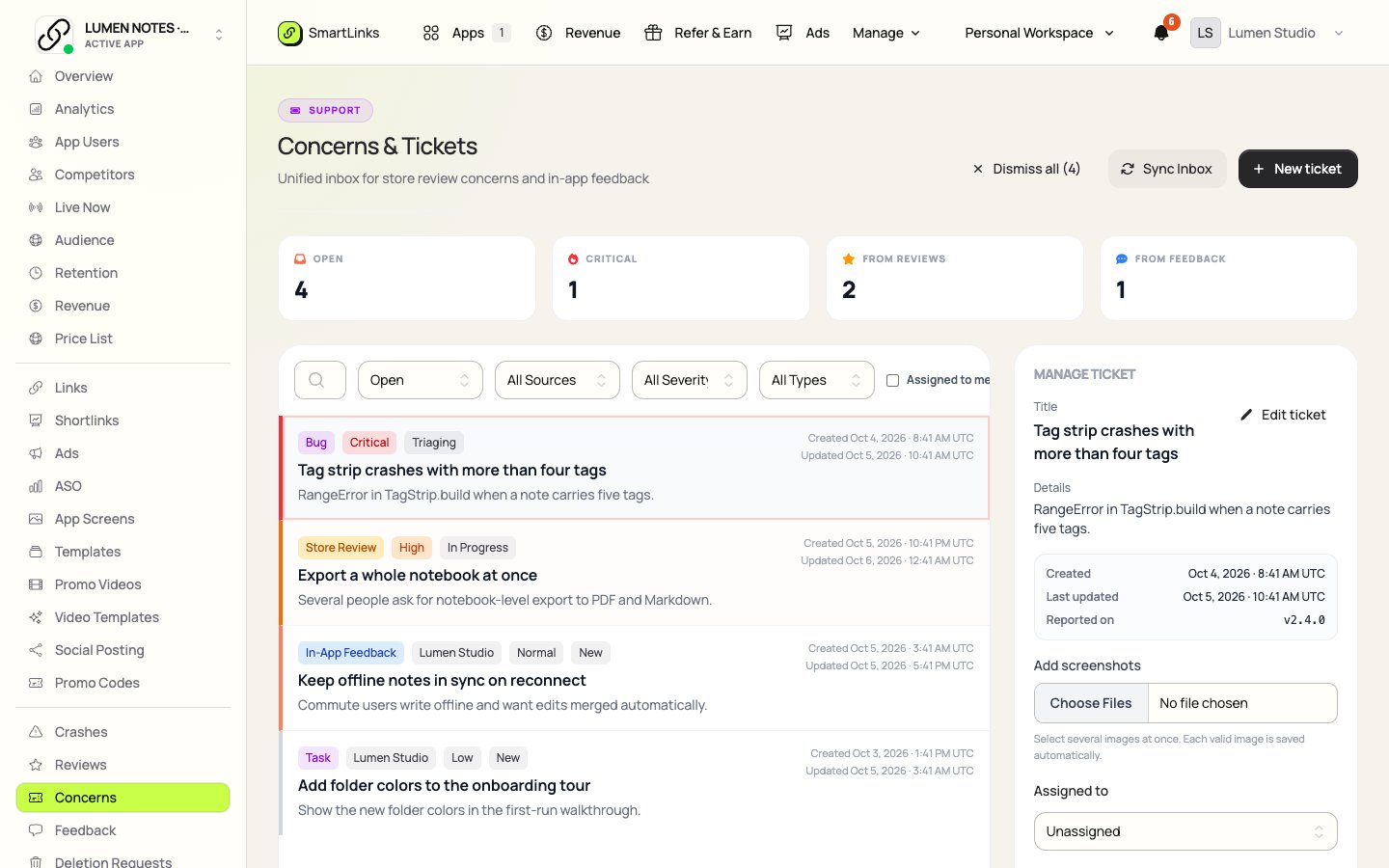Viewport: 1389px width, 868px height.
Task: Open ticket 'Keep offline notes in sync on reconnect'
Action: 636,679
